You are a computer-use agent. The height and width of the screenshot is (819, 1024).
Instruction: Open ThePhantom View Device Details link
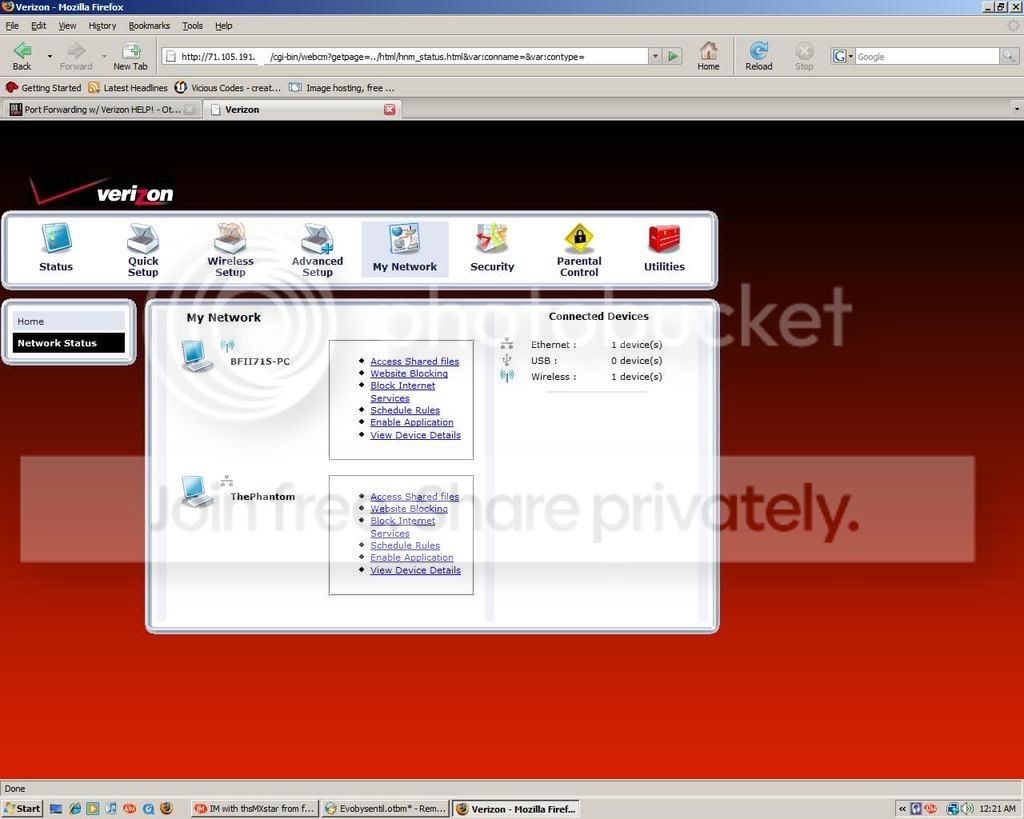[x=415, y=570]
